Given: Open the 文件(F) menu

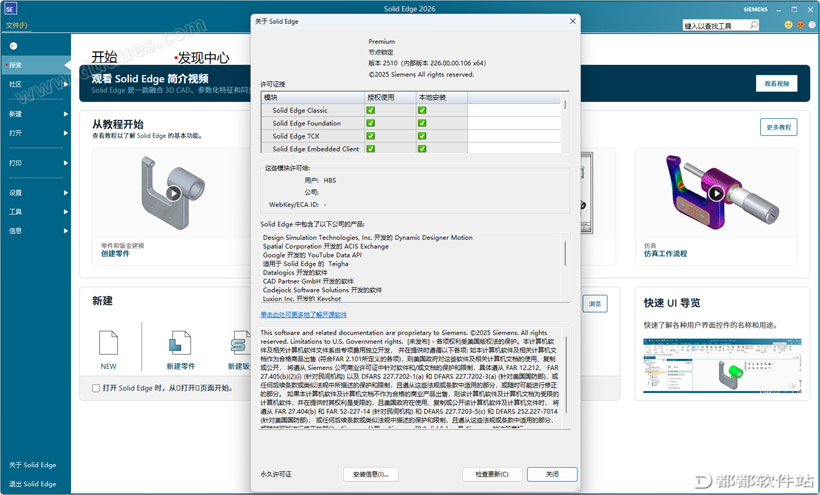Looking at the screenshot, I should coord(16,25).
